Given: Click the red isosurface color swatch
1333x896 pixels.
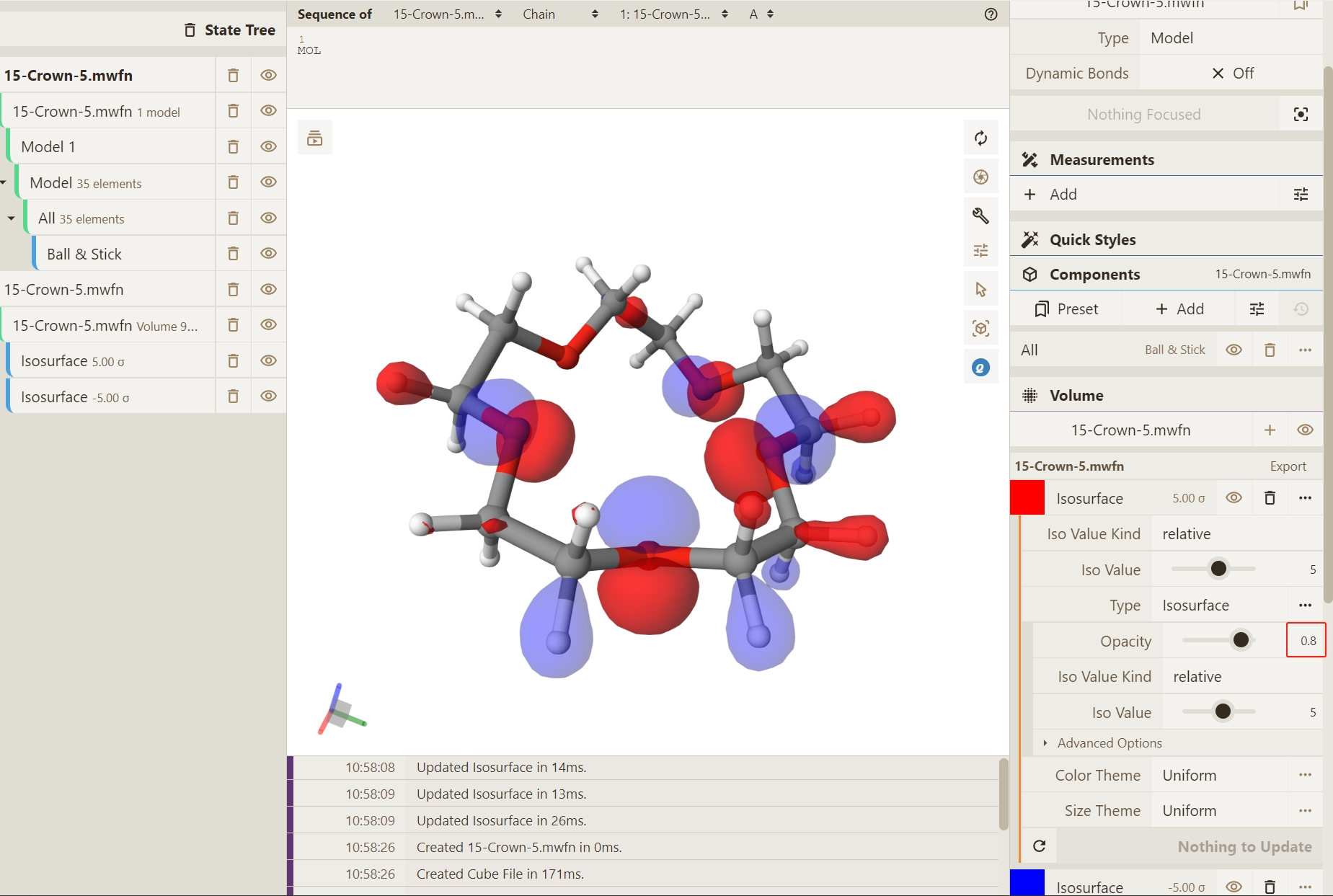Looking at the screenshot, I should tap(1027, 498).
